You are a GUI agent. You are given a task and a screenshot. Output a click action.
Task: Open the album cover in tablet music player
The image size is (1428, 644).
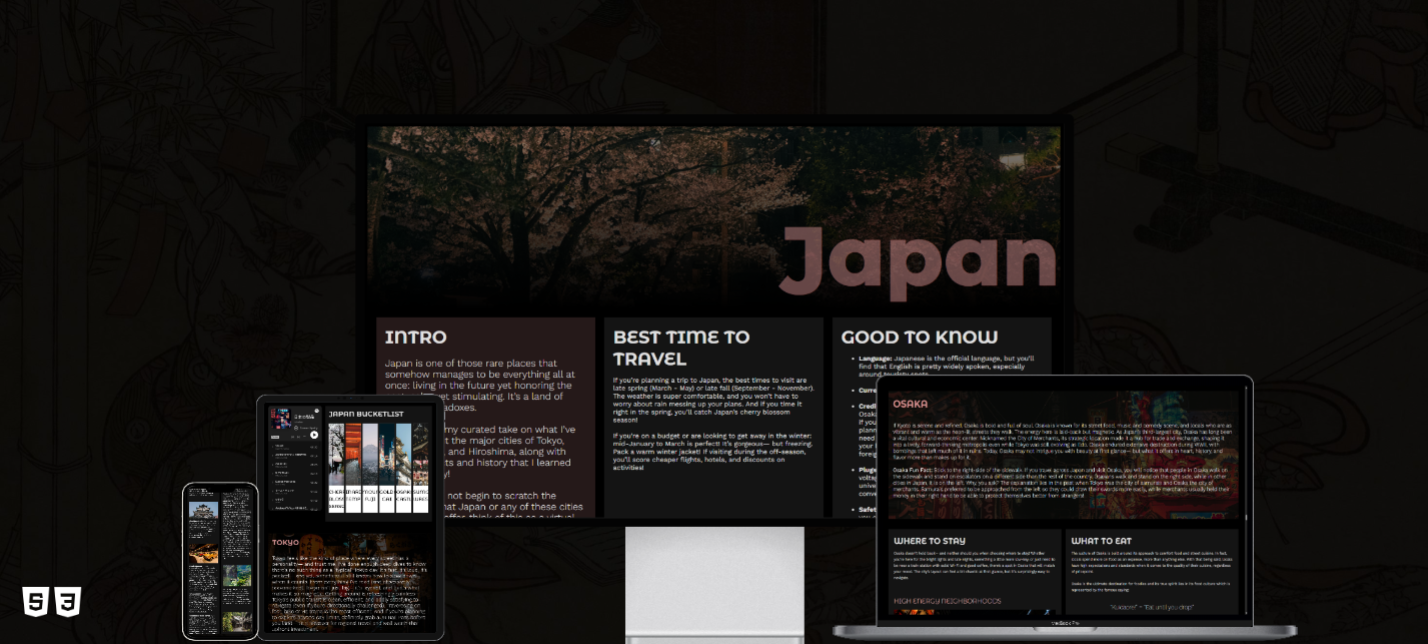tap(279, 419)
